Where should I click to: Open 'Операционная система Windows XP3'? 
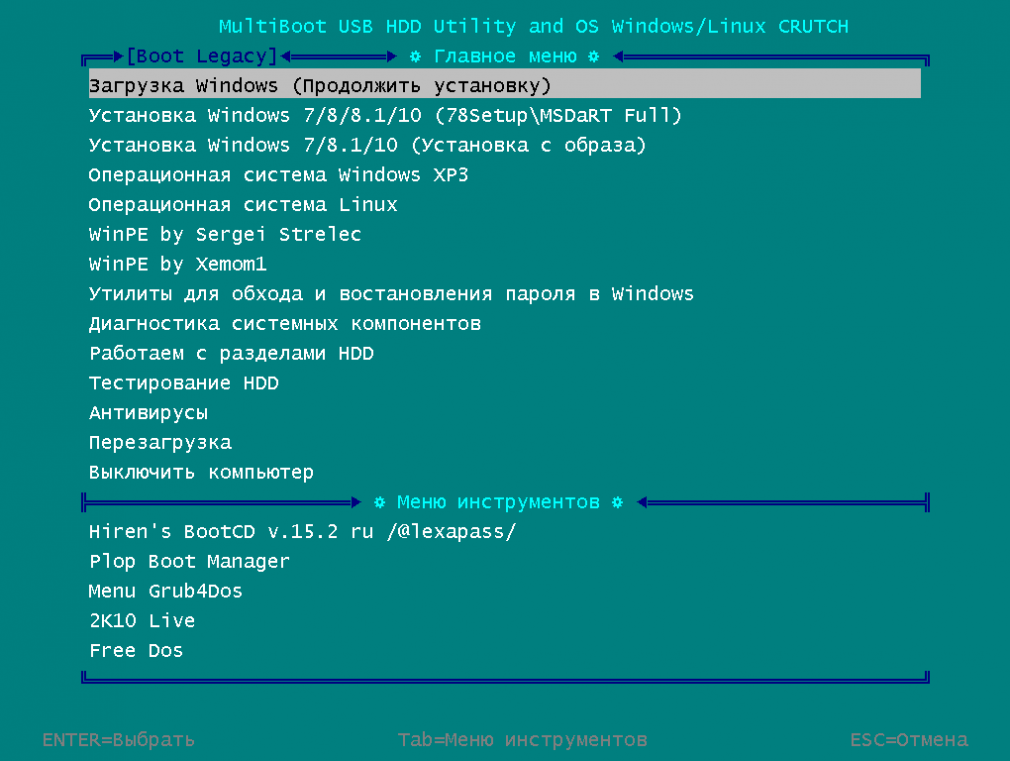(x=278, y=175)
